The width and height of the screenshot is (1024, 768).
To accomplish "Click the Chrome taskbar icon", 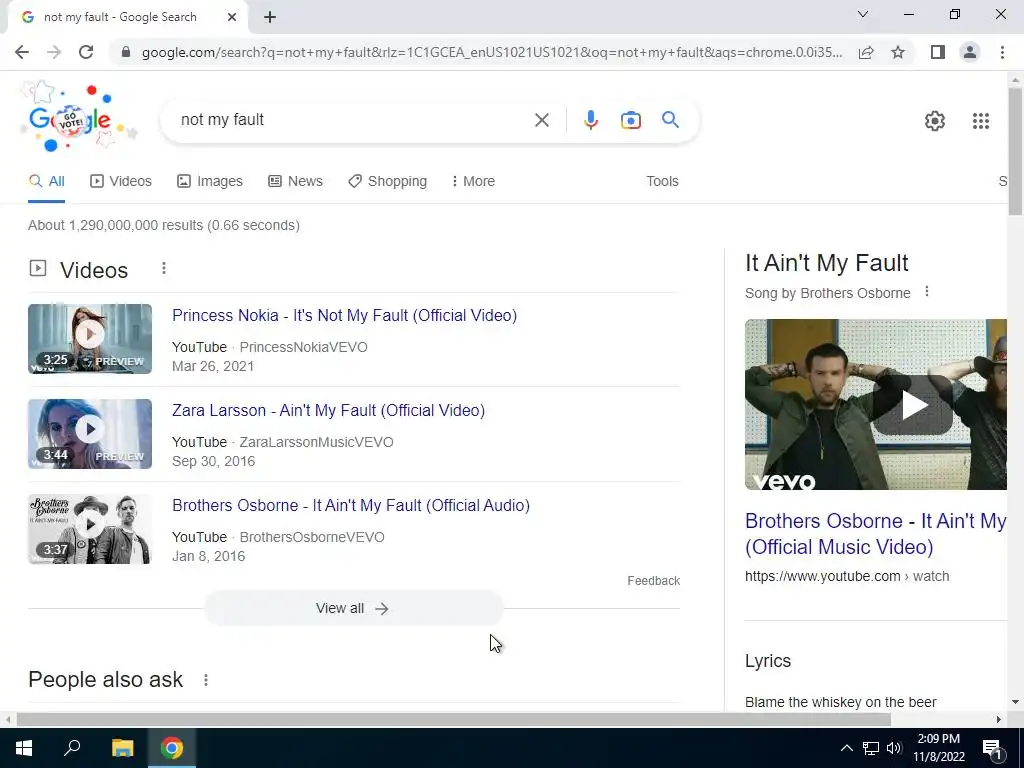I will pyautogui.click(x=172, y=748).
